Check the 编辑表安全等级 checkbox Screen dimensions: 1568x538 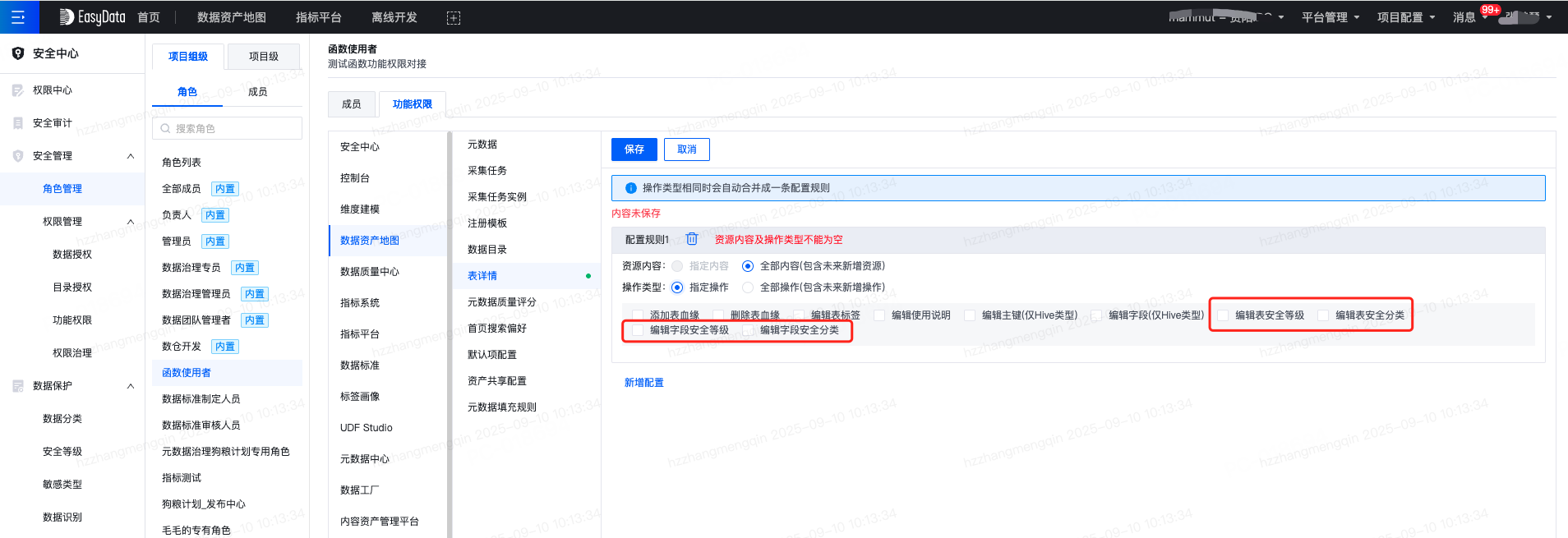1223,315
